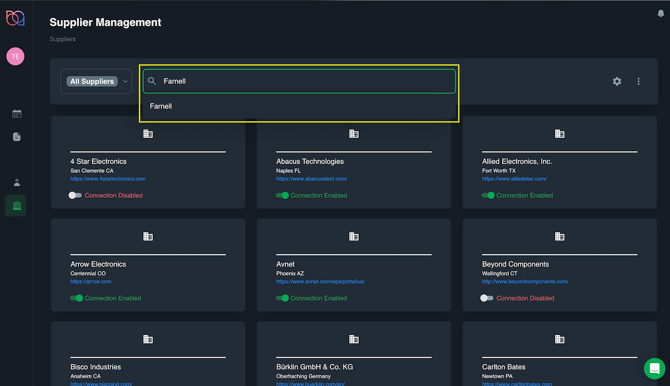This screenshot has height=386, width=670.
Task: Disable connection for Allied Electronics
Action: (488, 195)
